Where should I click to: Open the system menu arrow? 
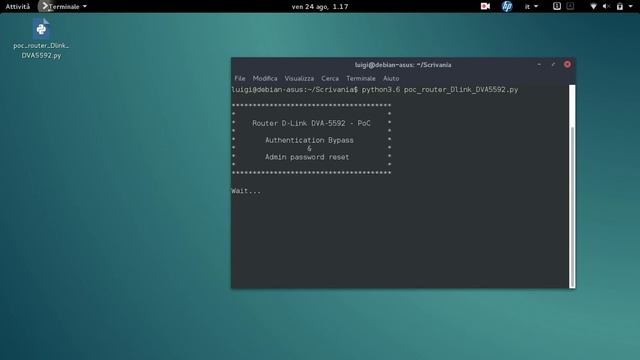coord(630,7)
